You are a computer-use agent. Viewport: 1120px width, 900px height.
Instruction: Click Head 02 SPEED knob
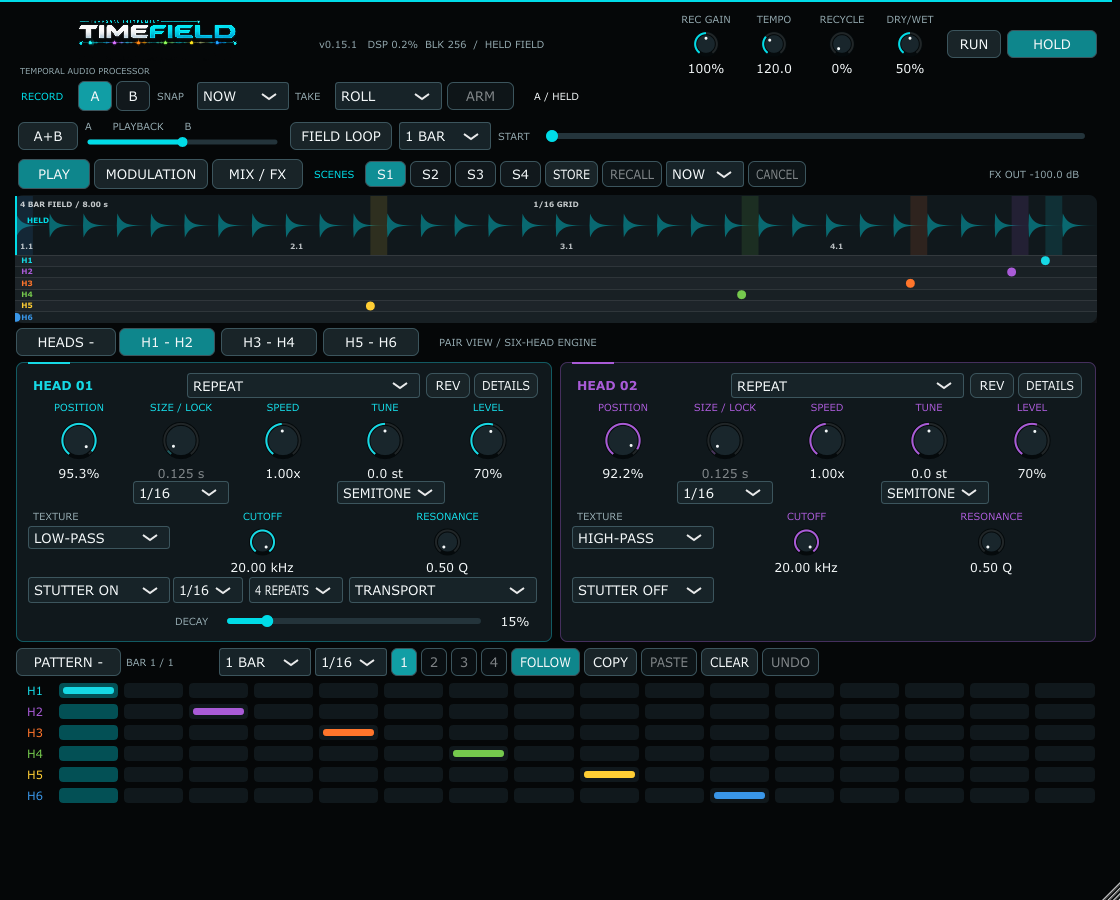click(827, 441)
